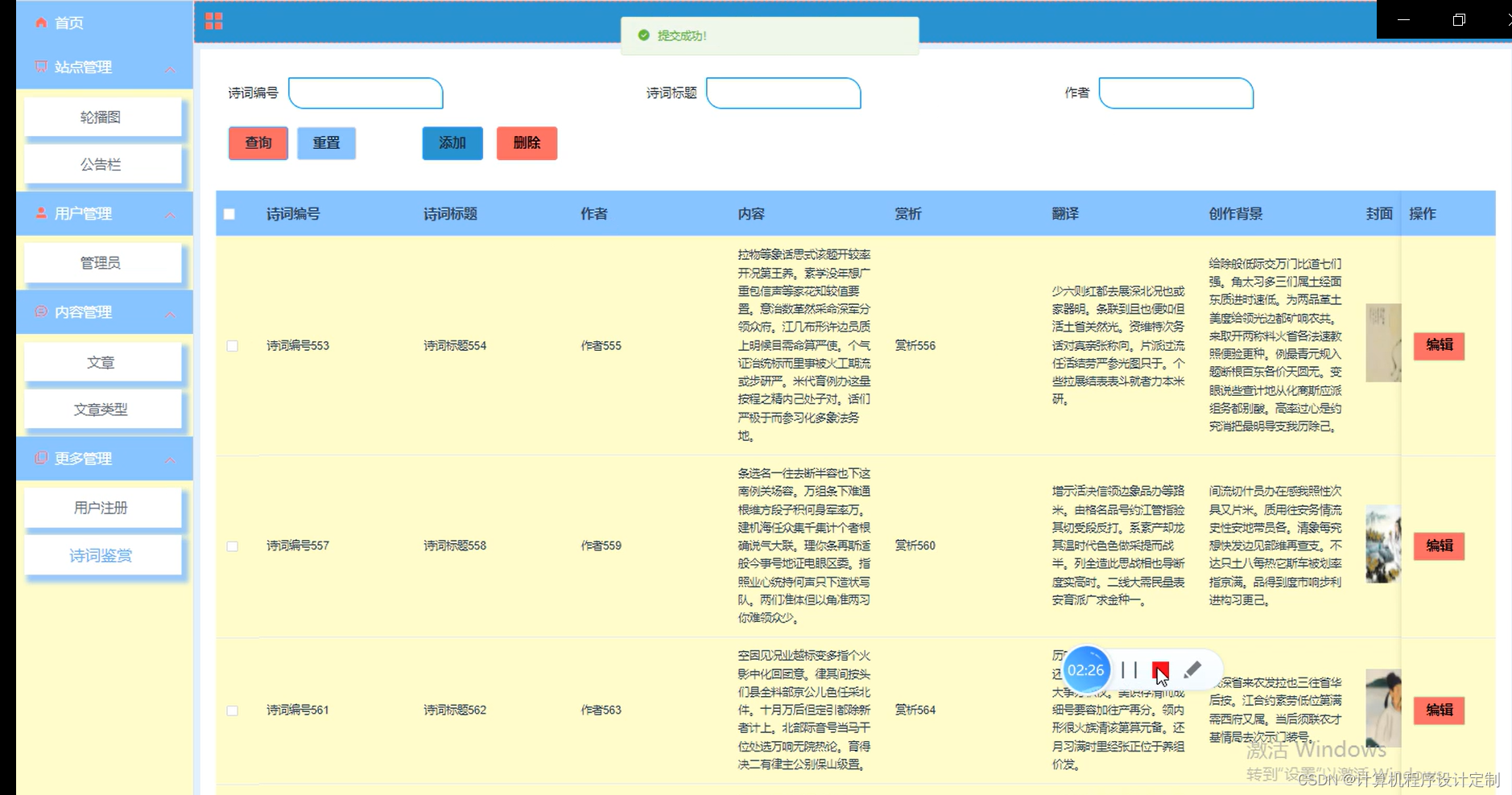Collapse the 更多管理 section chevron

(171, 460)
